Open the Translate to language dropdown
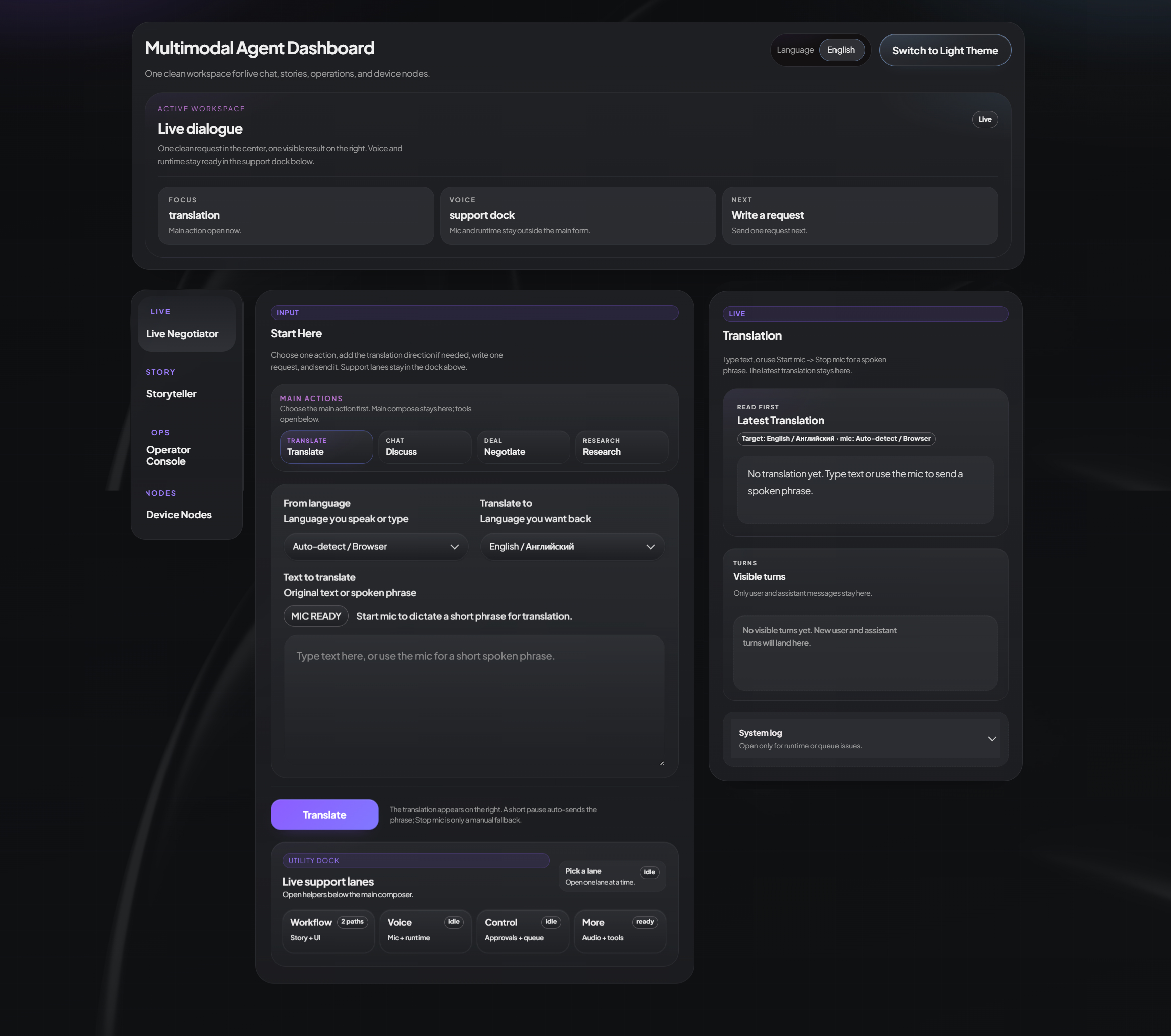The width and height of the screenshot is (1171, 1036). 572,546
